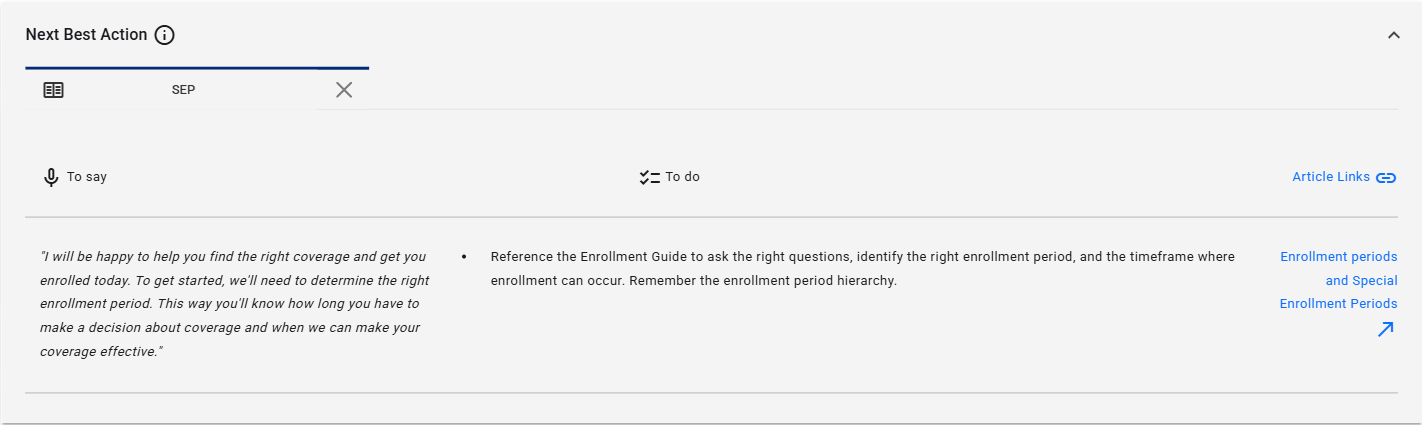Image resolution: width=1422 pixels, height=425 pixels.
Task: Click the external-link arrow under Enrollment Periods
Action: pyautogui.click(x=1385, y=329)
